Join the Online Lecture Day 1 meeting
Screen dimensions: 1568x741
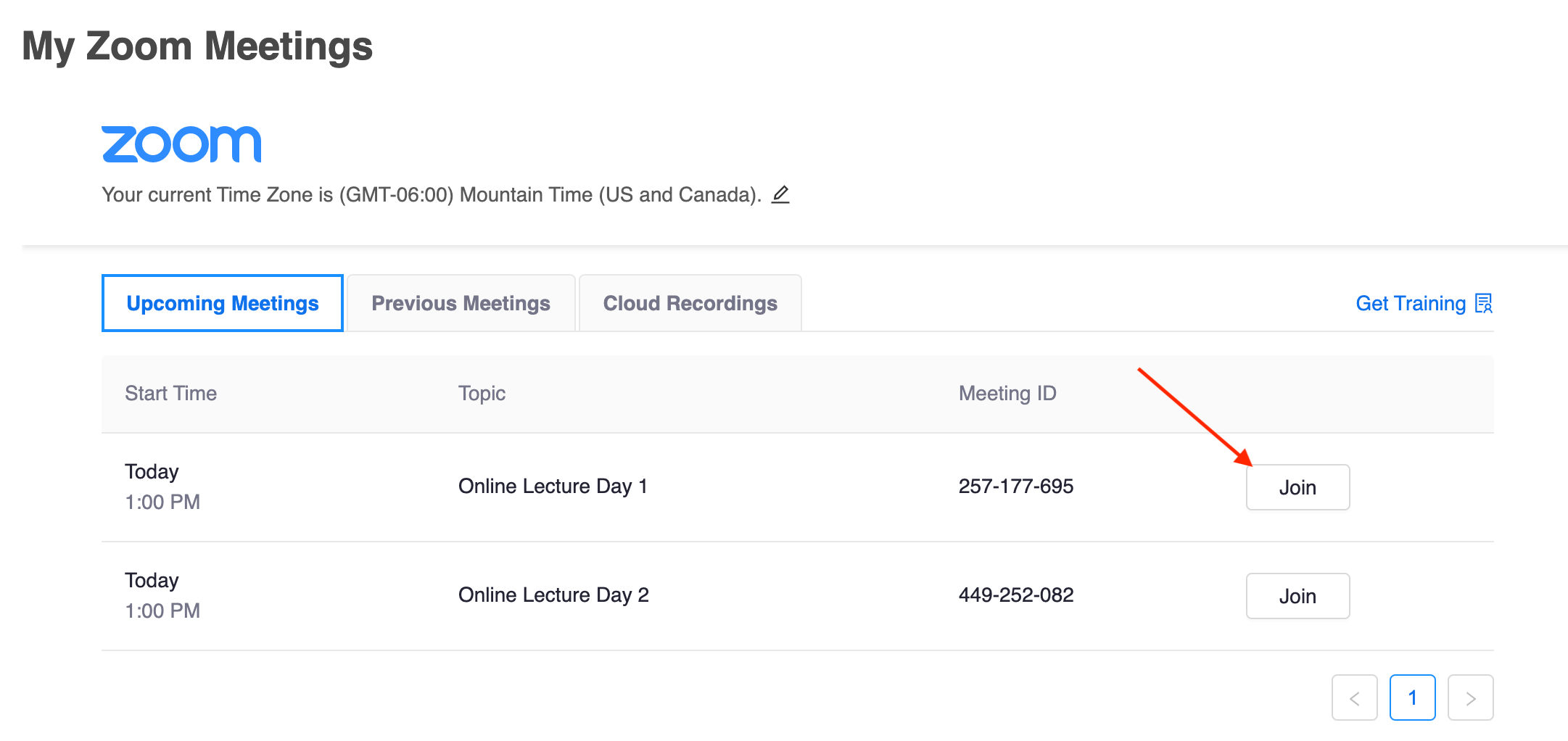[1297, 487]
